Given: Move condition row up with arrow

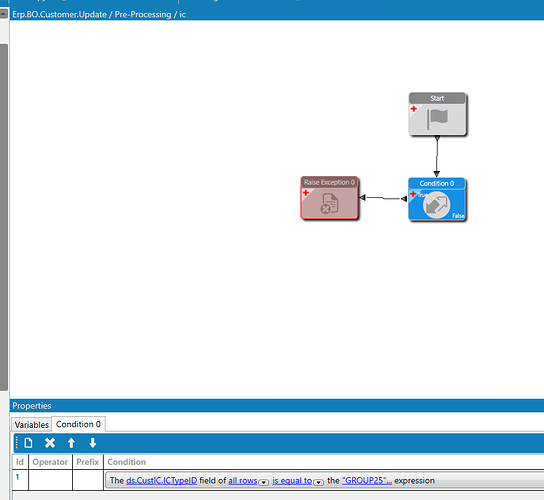Looking at the screenshot, I should pos(71,443).
